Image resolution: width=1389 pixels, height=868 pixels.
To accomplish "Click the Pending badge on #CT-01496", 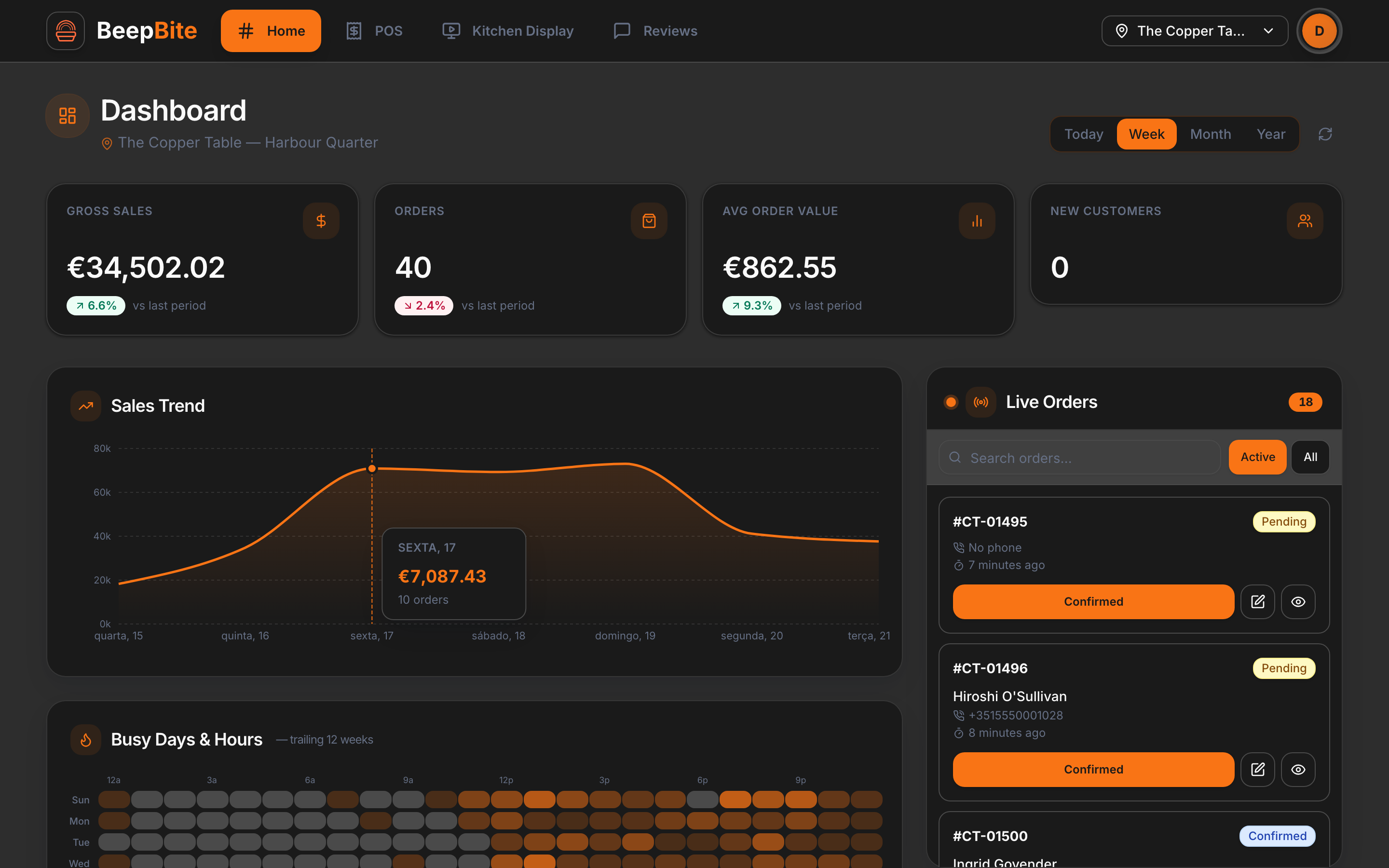I will point(1284,668).
